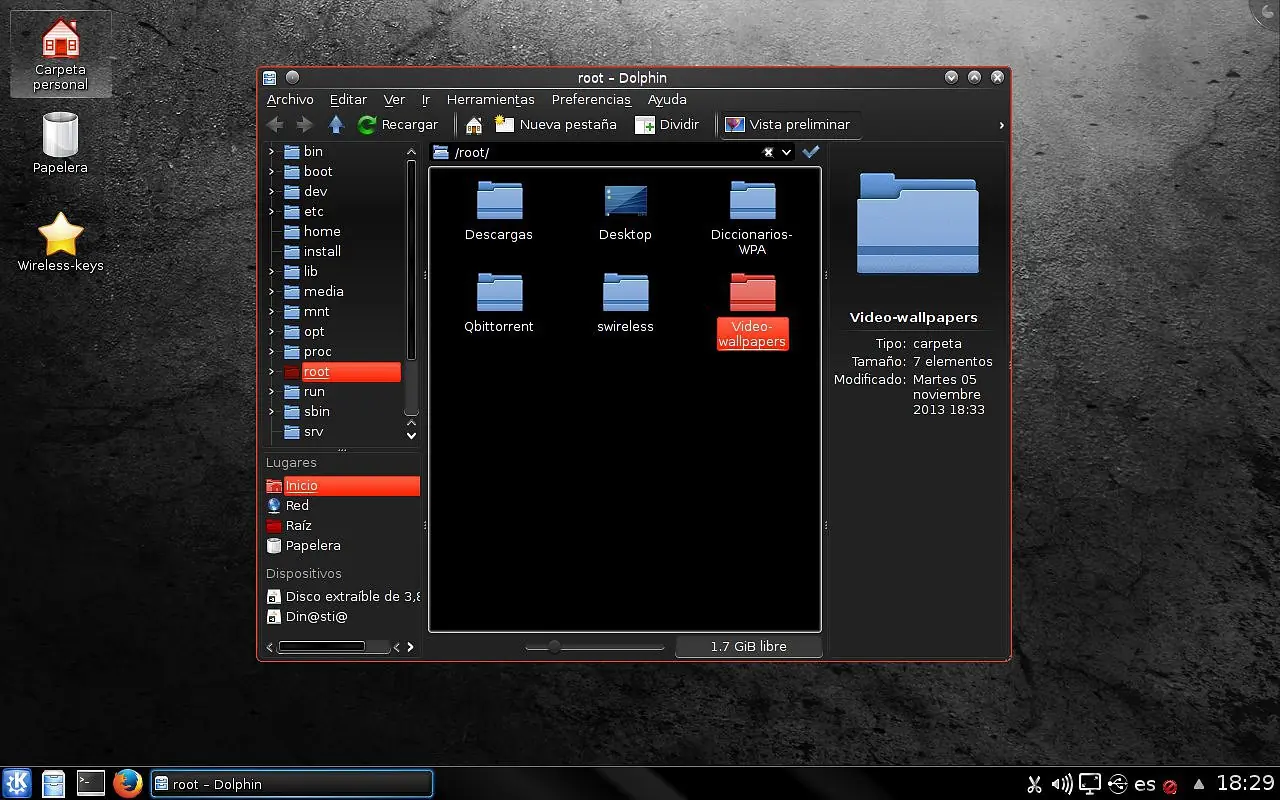Select the mnt folder in tree

316,312
